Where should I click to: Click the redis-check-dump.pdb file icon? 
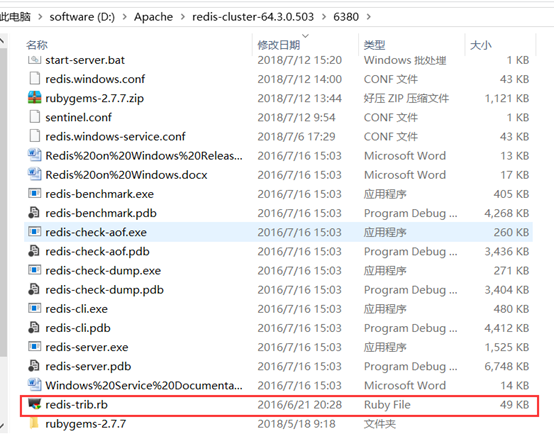coord(34,289)
